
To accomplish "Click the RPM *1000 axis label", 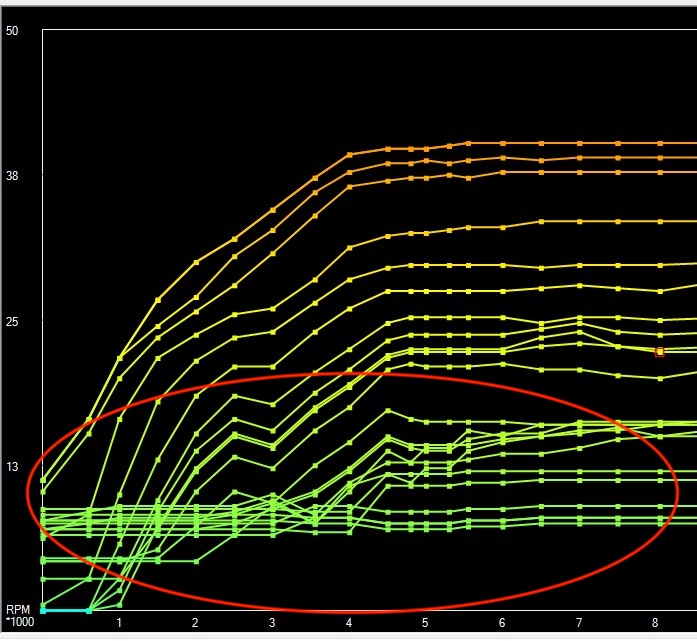I will [x=18, y=615].
